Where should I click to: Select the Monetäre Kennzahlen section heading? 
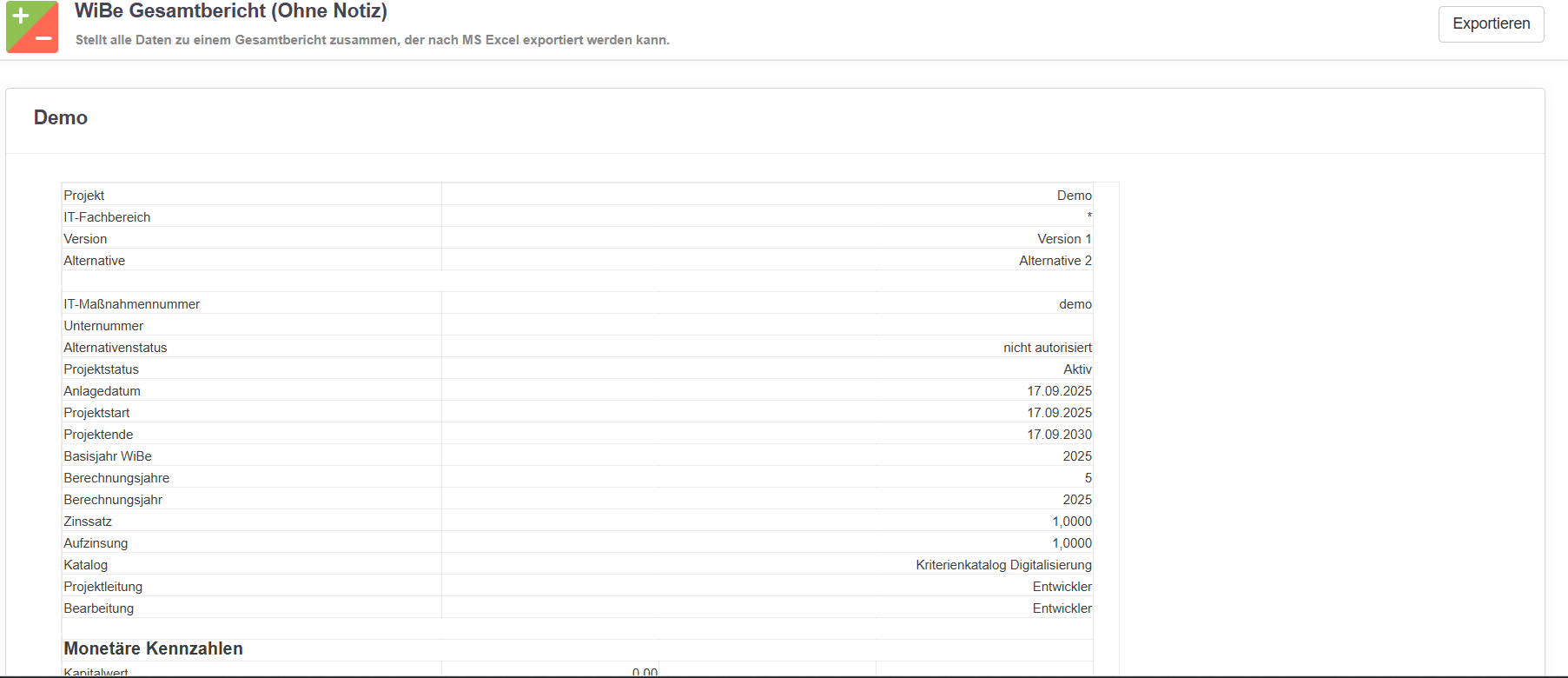(153, 648)
